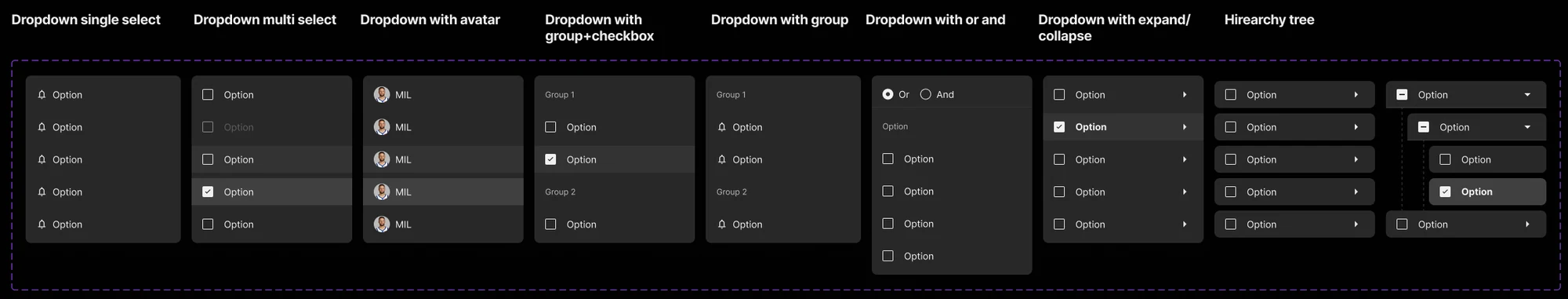Expand the bottom Option arrow in hierarchy tree
The image size is (1568, 299).
1527,224
